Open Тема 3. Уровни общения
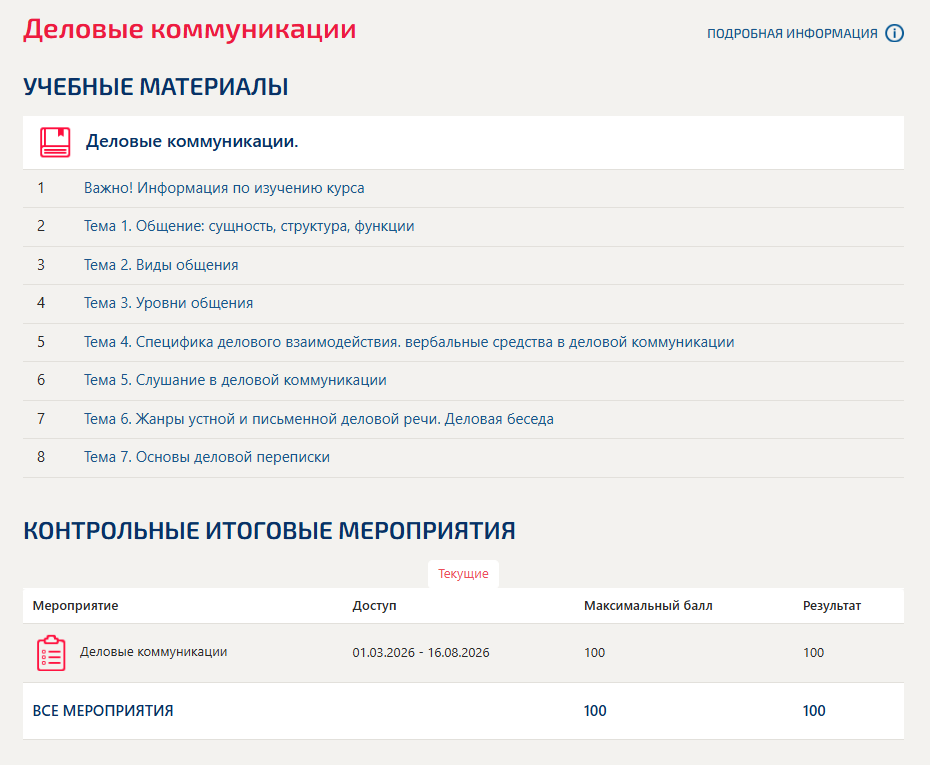The width and height of the screenshot is (930, 765). tap(168, 303)
